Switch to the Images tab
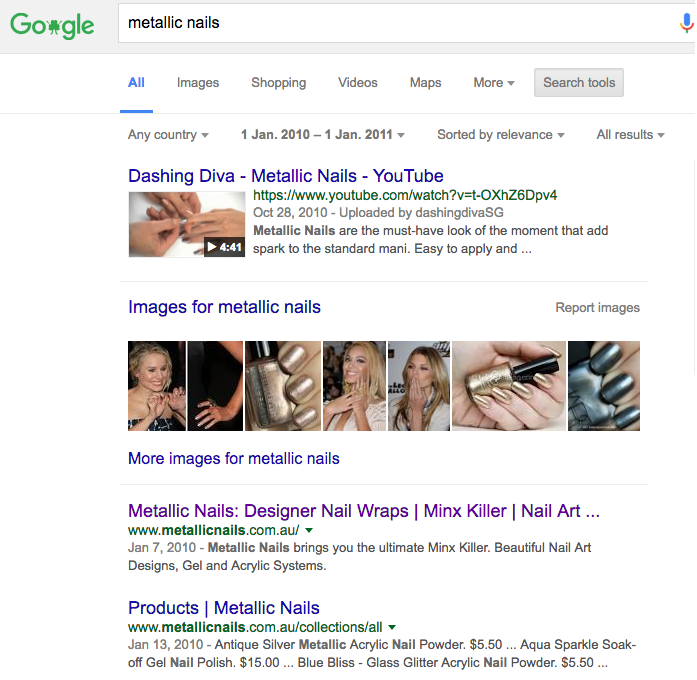 (x=198, y=83)
